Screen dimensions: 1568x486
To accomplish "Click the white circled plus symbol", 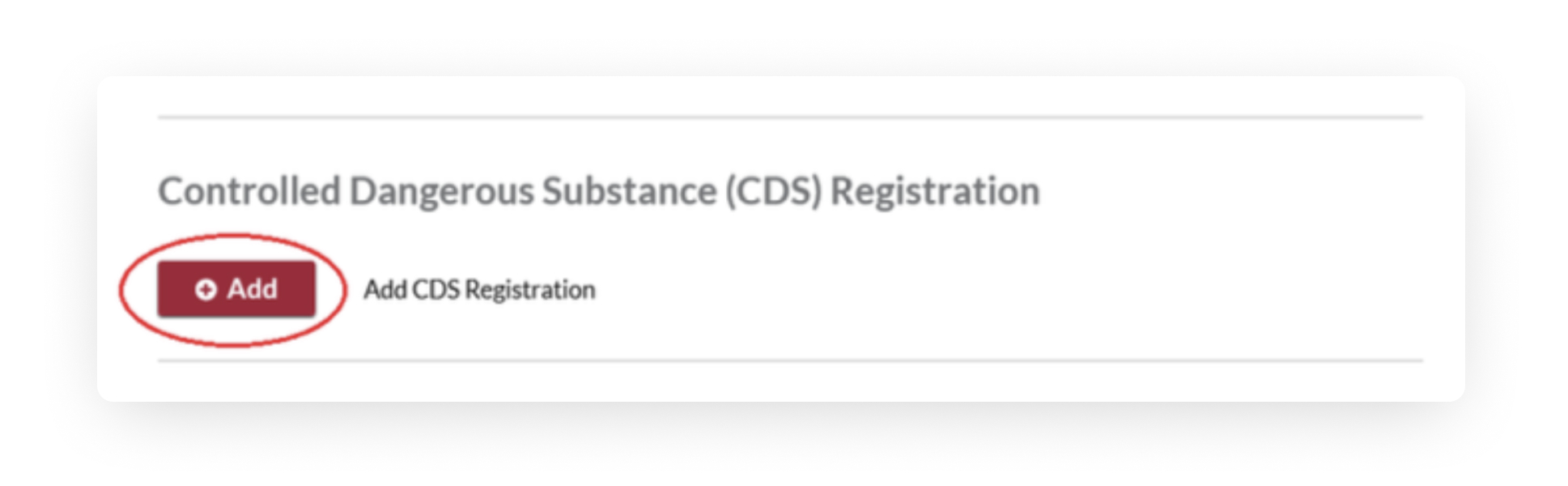I will tap(206, 289).
